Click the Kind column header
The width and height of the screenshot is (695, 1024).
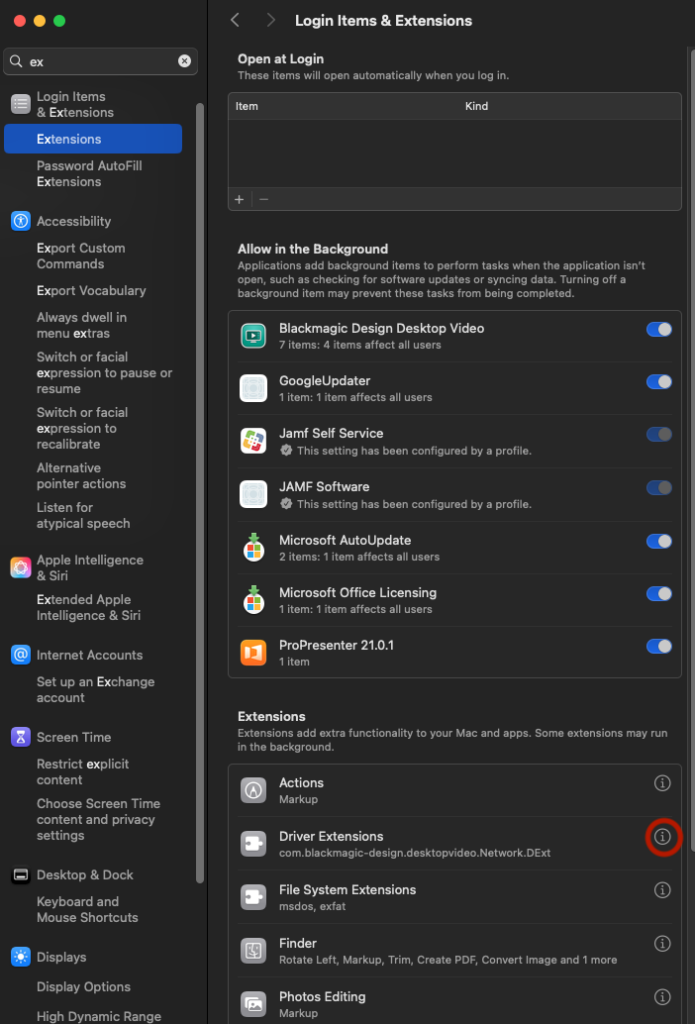(x=477, y=106)
